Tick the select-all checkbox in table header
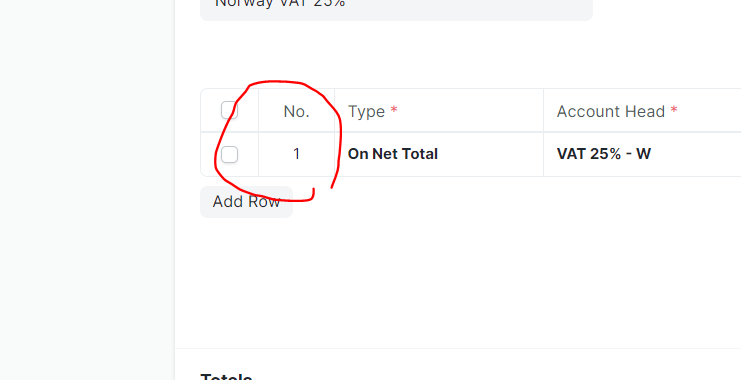Image resolution: width=741 pixels, height=380 pixels. point(229,111)
